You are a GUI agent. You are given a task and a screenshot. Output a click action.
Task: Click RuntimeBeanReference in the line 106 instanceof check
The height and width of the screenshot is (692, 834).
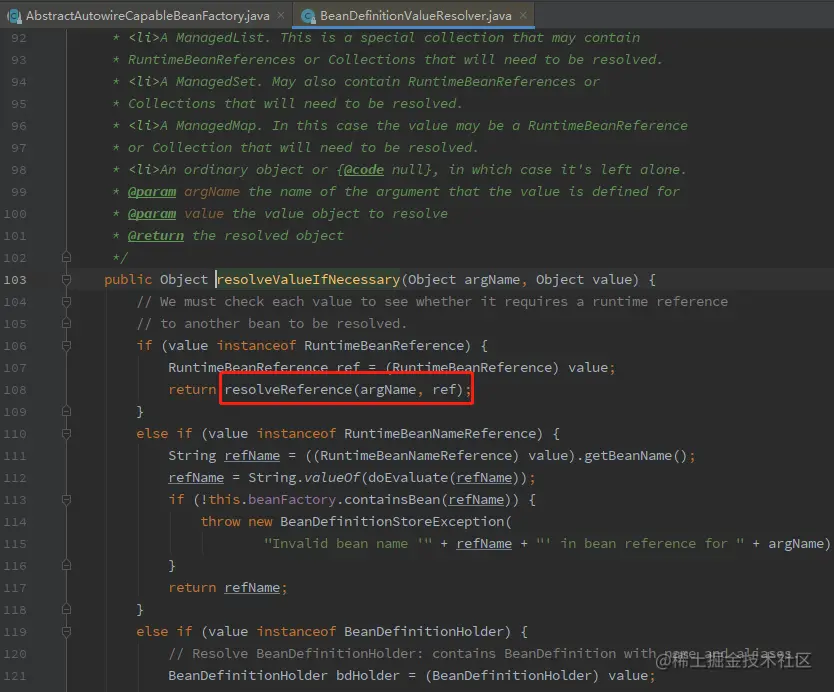tap(384, 346)
